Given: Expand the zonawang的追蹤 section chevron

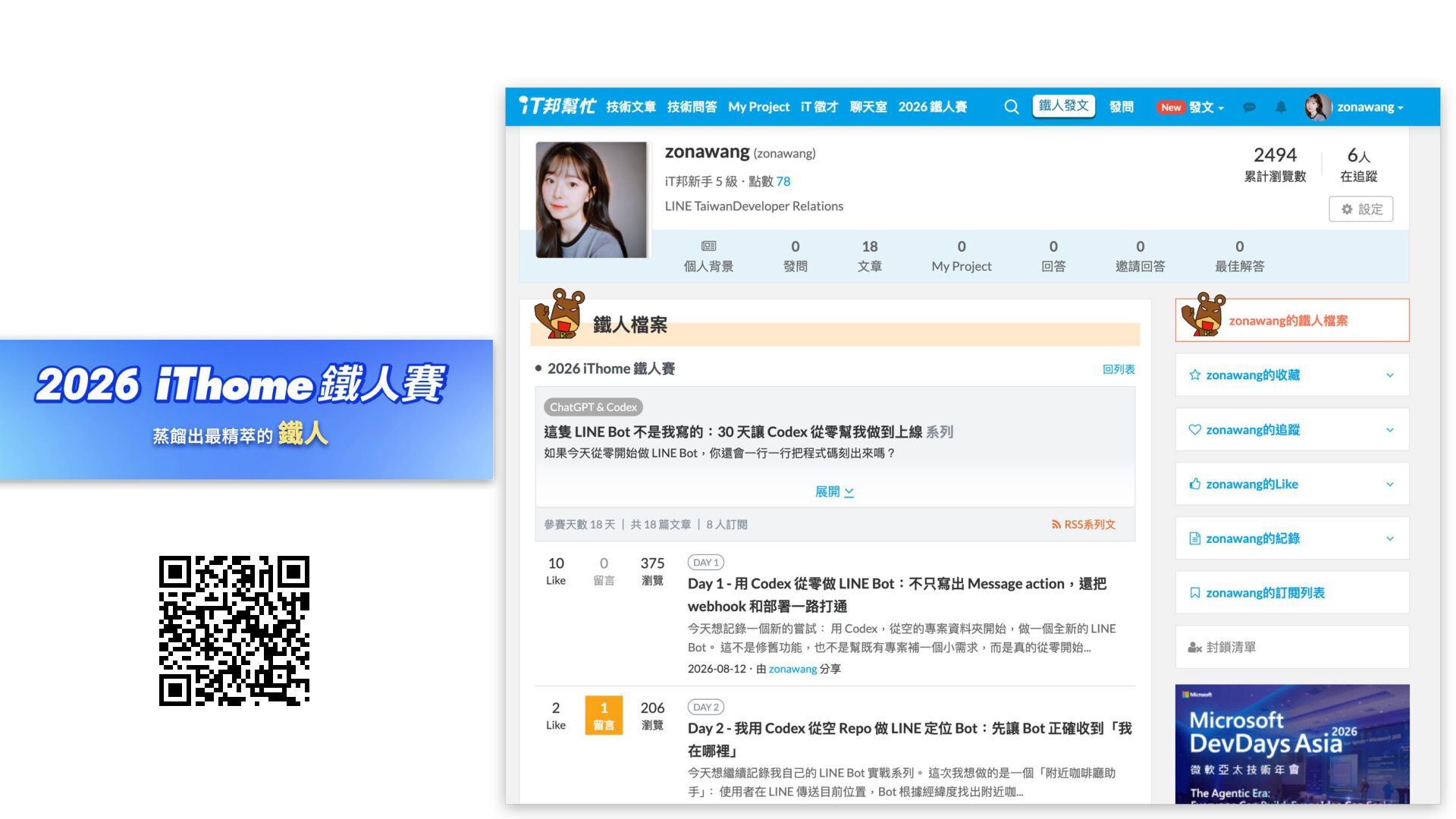Looking at the screenshot, I should click(1390, 429).
